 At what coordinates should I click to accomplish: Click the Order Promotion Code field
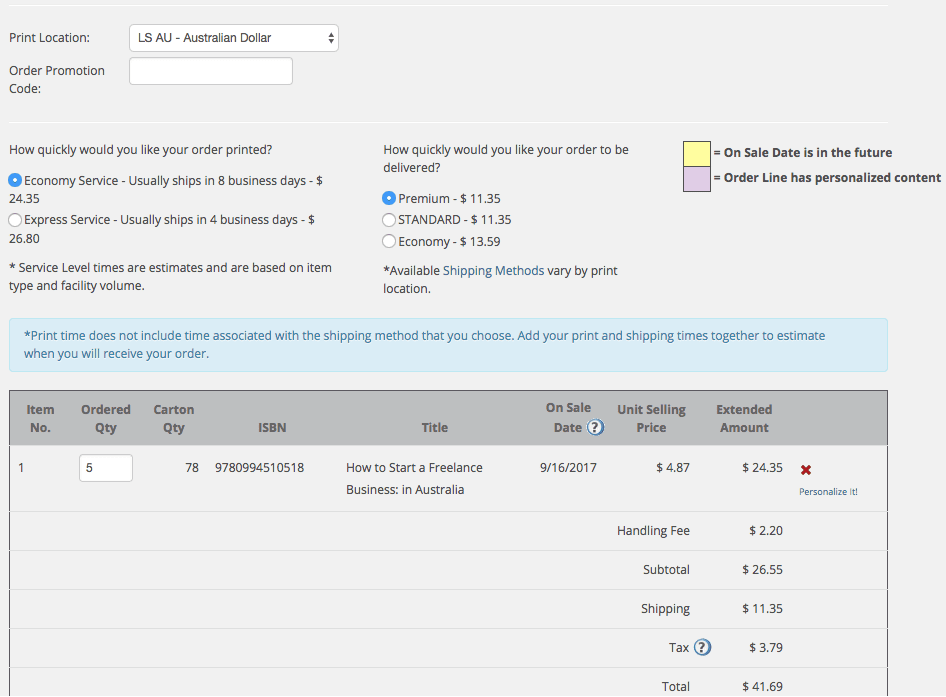(x=211, y=71)
